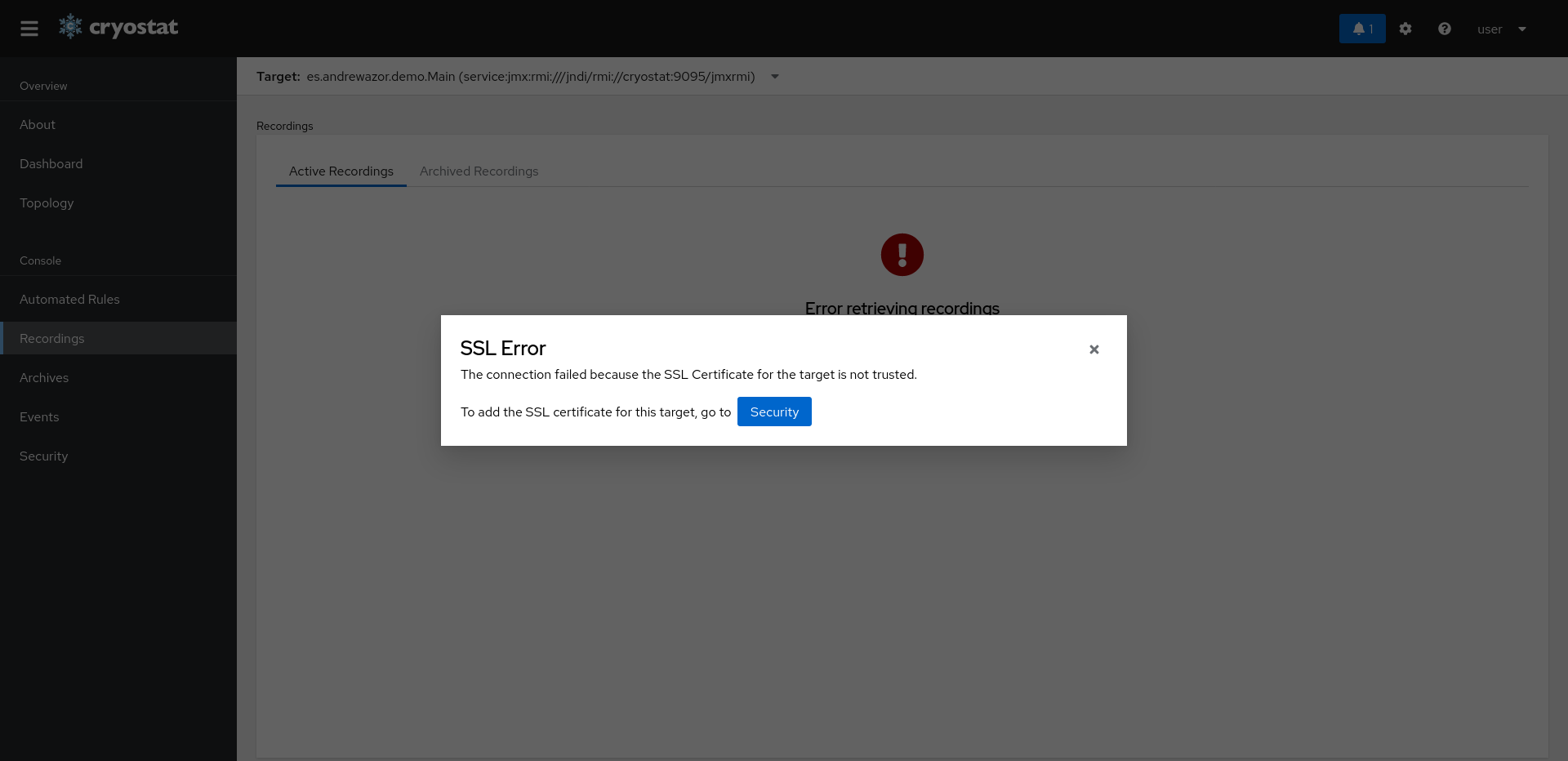Select the Active Recordings tab
The image size is (1568, 761).
tap(341, 171)
